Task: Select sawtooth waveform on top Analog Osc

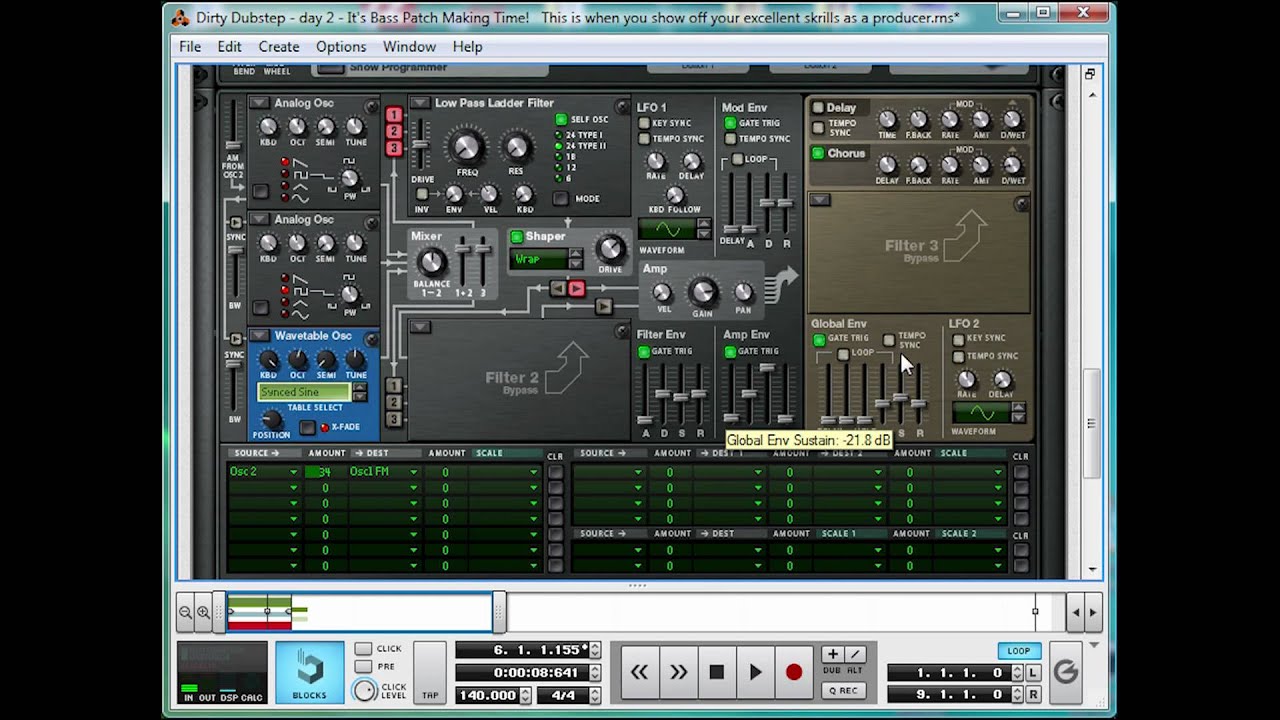Action: pyautogui.click(x=285, y=161)
